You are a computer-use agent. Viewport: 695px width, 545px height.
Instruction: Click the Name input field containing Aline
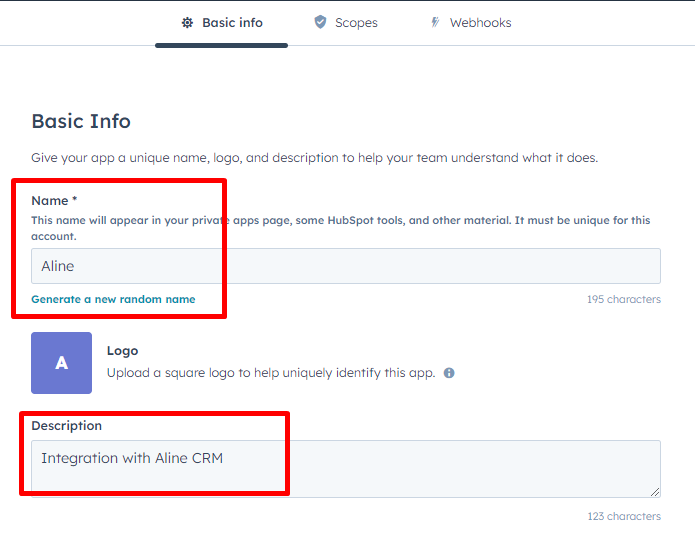tap(346, 266)
